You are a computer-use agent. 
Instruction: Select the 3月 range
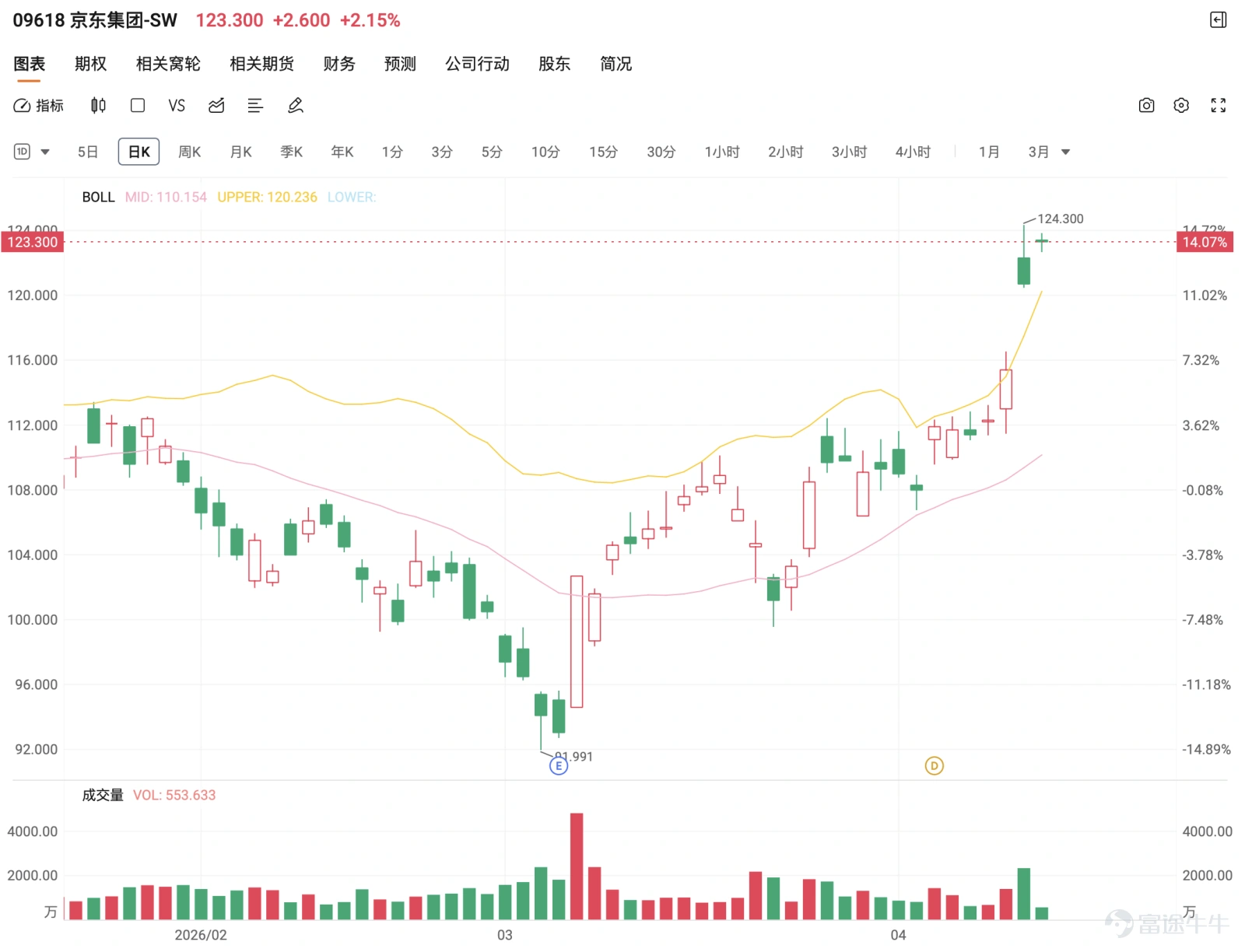point(1039,152)
